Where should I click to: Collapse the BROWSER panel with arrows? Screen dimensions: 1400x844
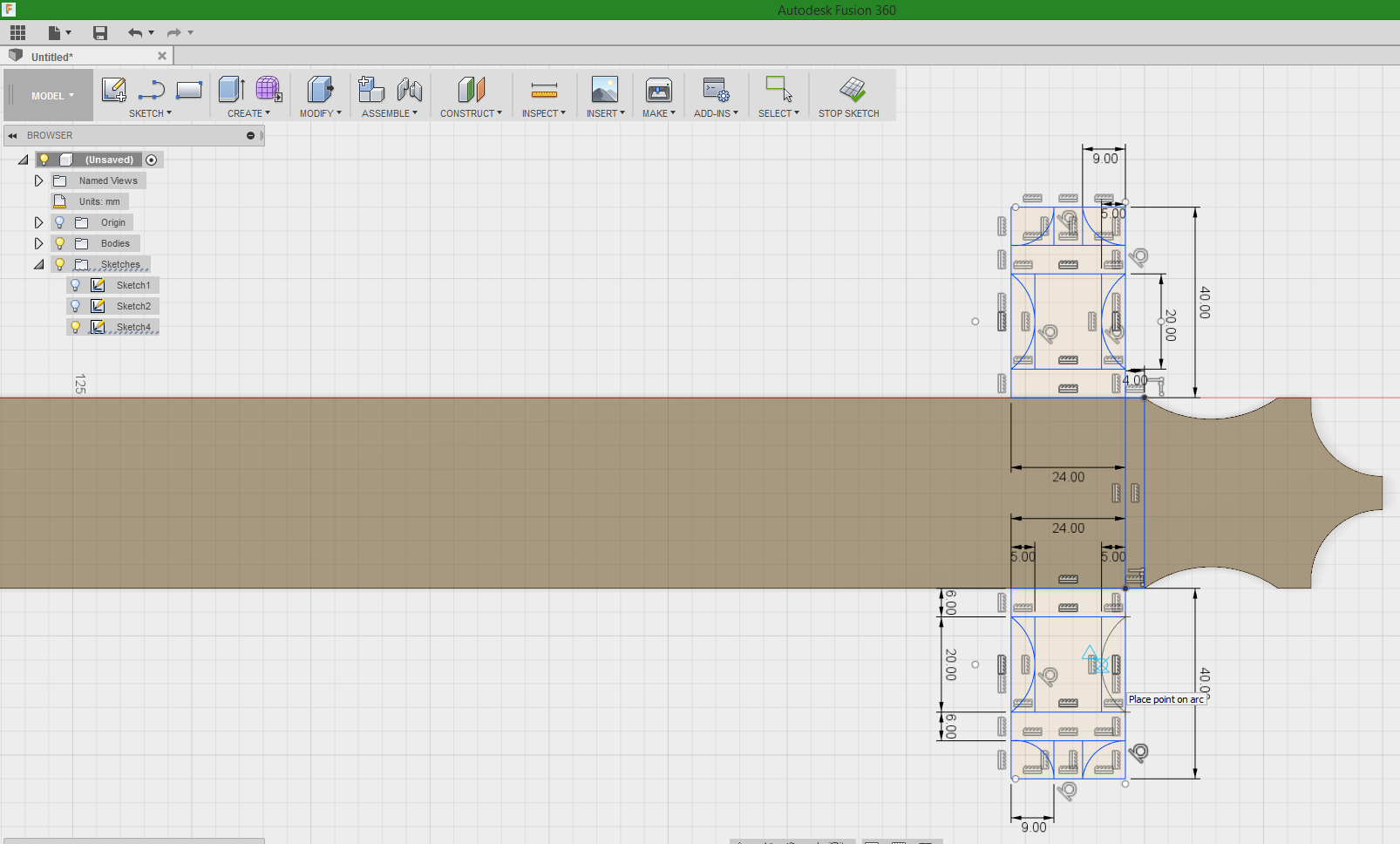tap(13, 136)
